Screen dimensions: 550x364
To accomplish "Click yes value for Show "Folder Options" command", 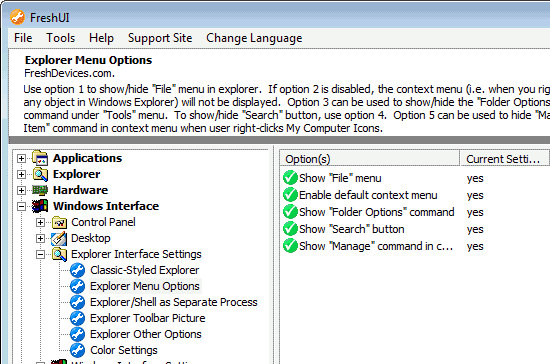I will click(x=475, y=213).
